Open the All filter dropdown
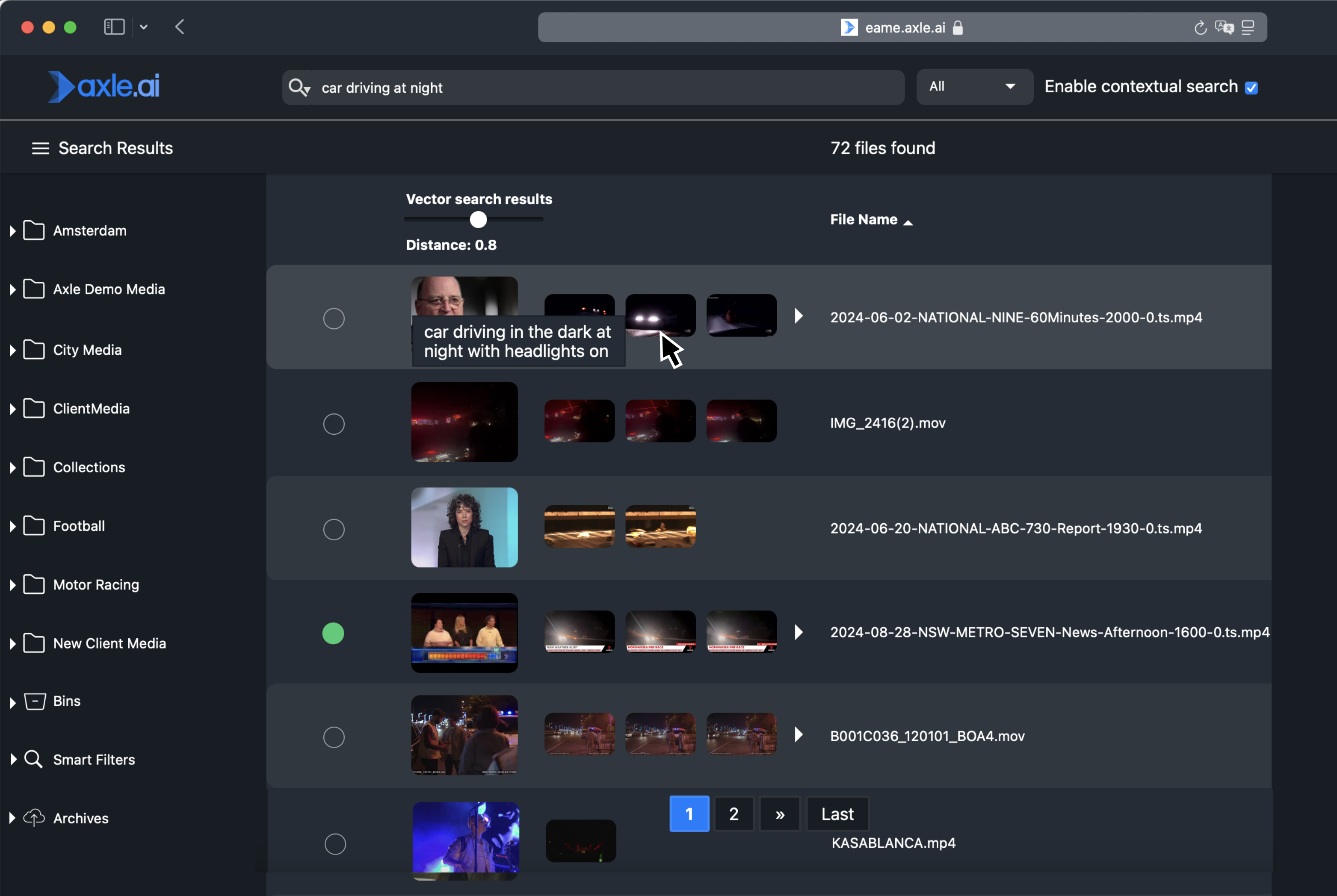This screenshot has width=1337, height=896. pyautogui.click(x=974, y=87)
